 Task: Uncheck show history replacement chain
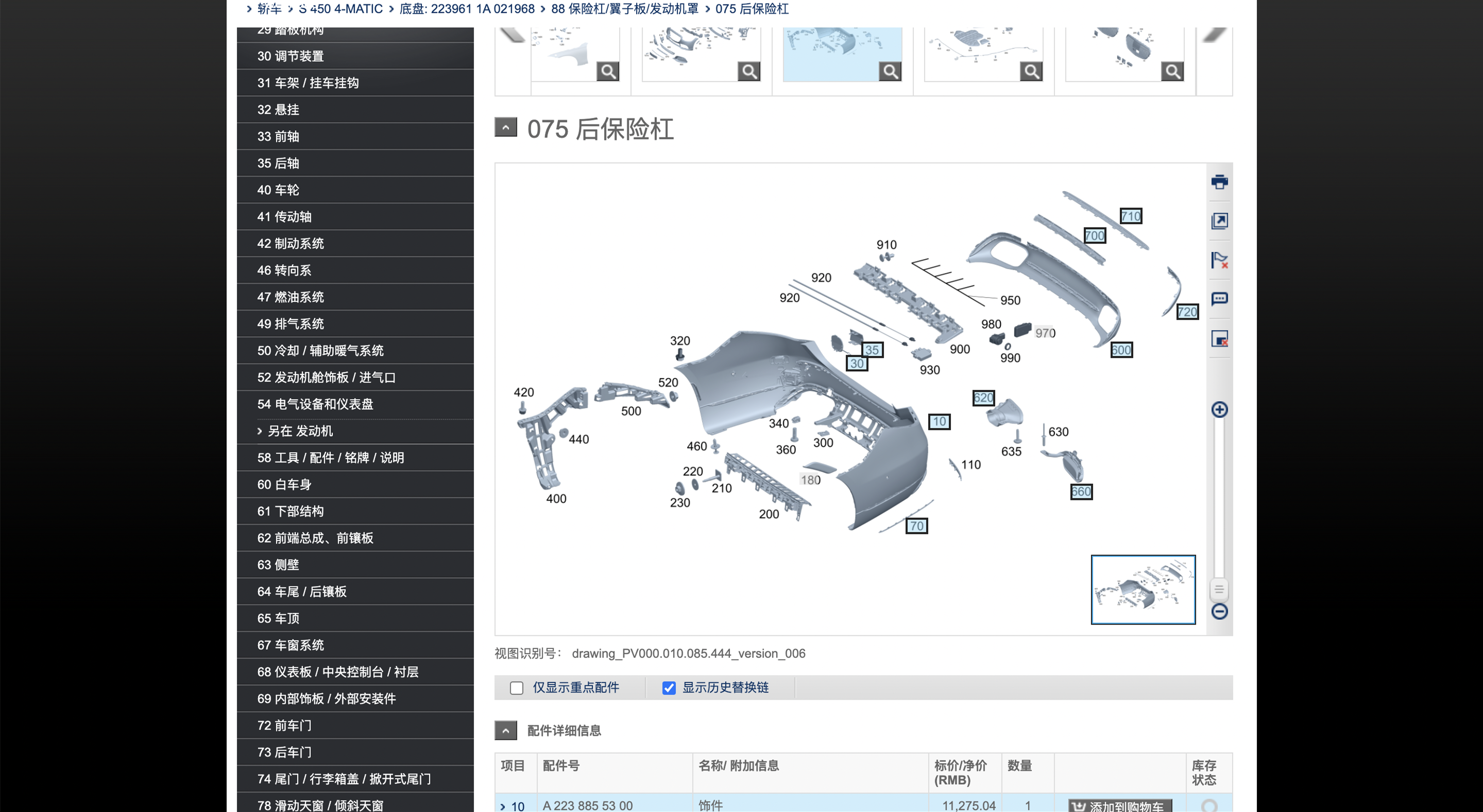tap(669, 688)
